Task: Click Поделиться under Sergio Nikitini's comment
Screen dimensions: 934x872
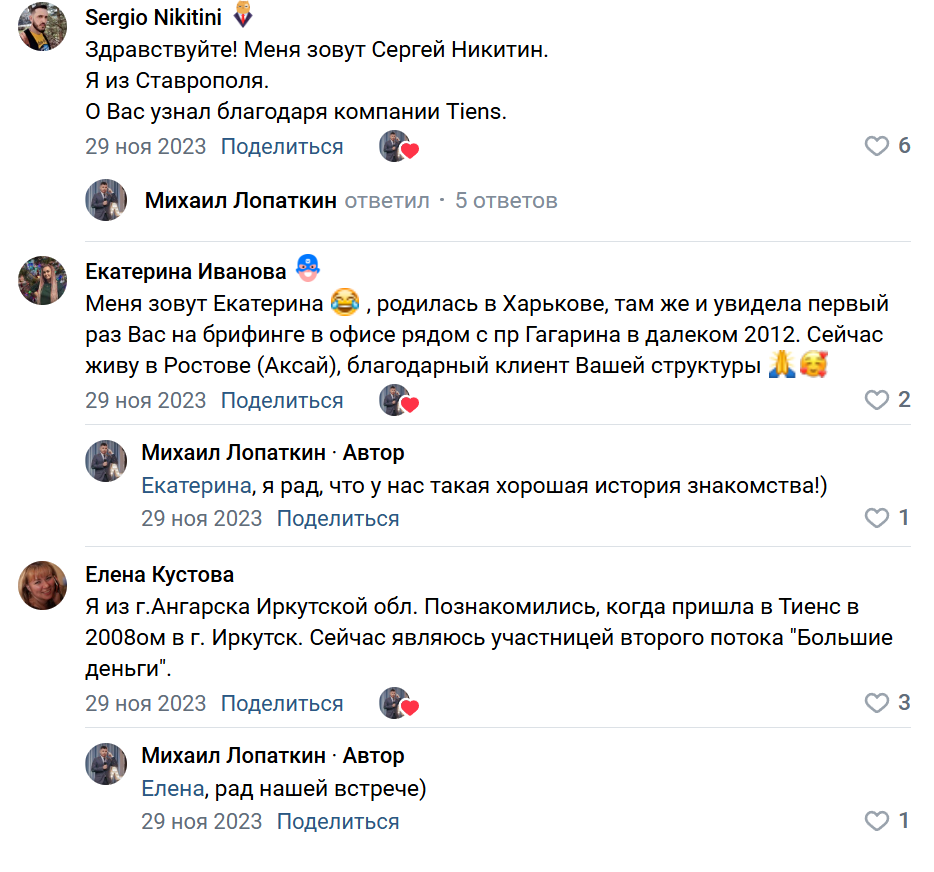Action: (x=282, y=147)
